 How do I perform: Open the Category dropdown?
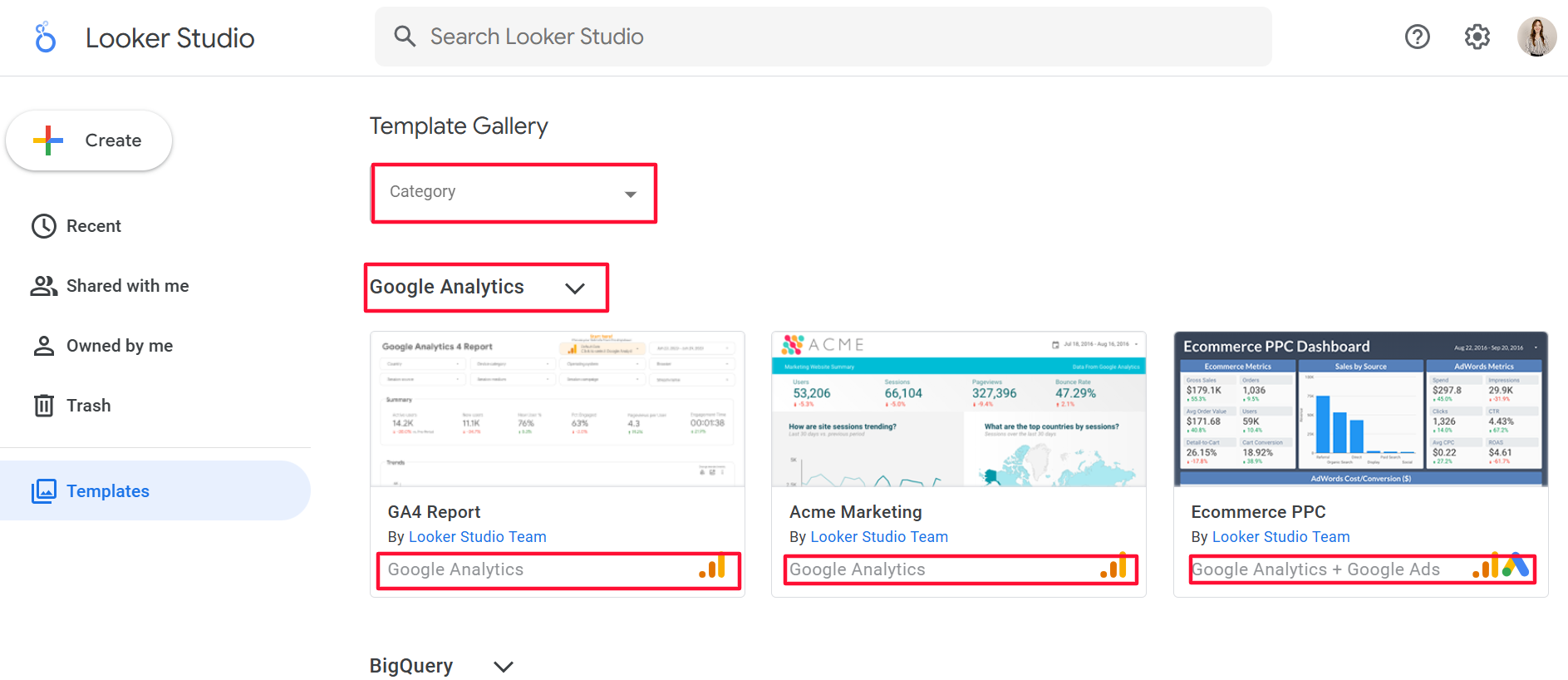tap(514, 193)
